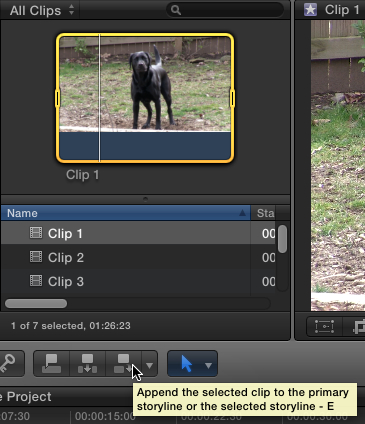Click the keyword editor key icon
The image size is (365, 424).
pos(8,363)
